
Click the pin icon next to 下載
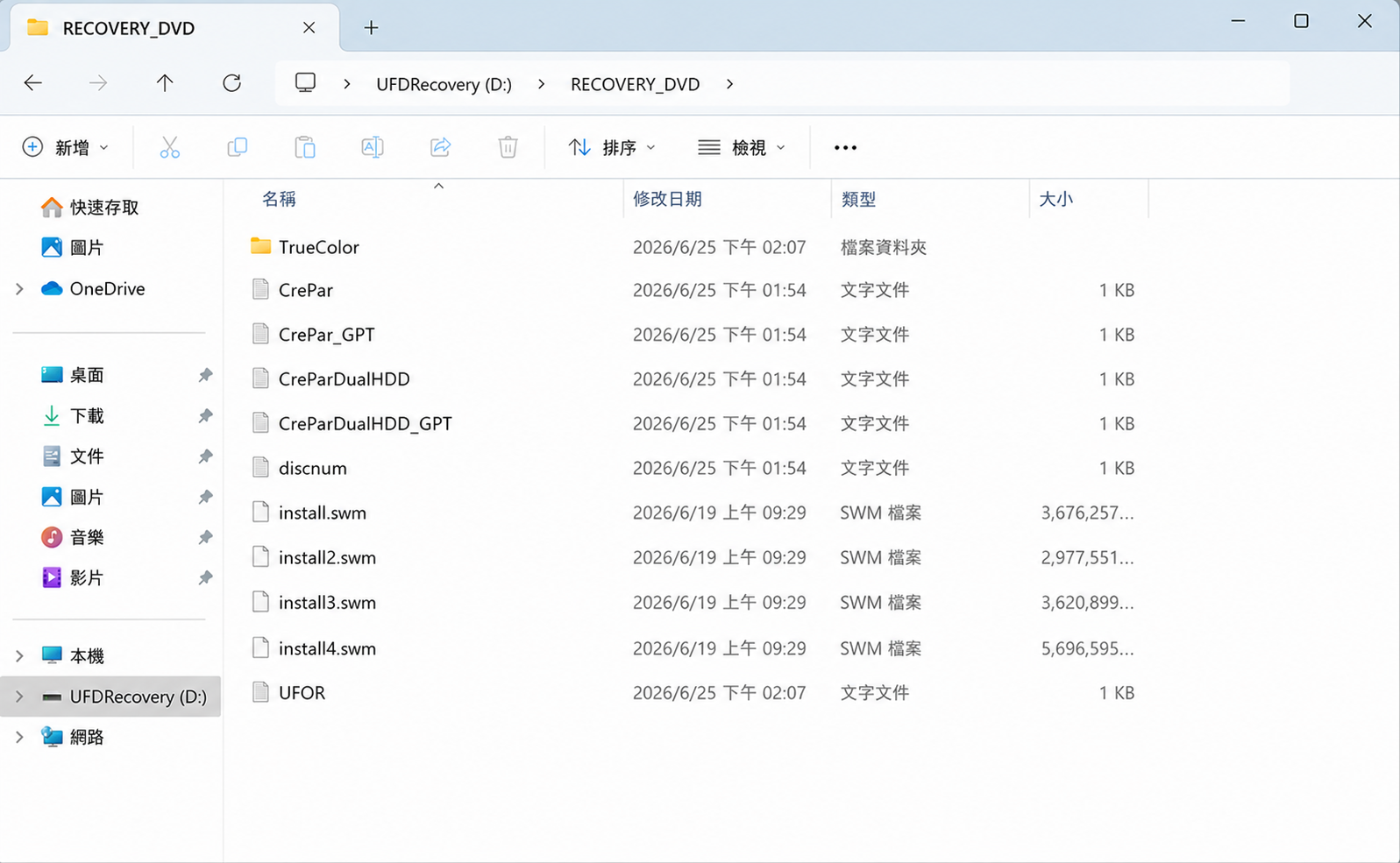point(205,415)
